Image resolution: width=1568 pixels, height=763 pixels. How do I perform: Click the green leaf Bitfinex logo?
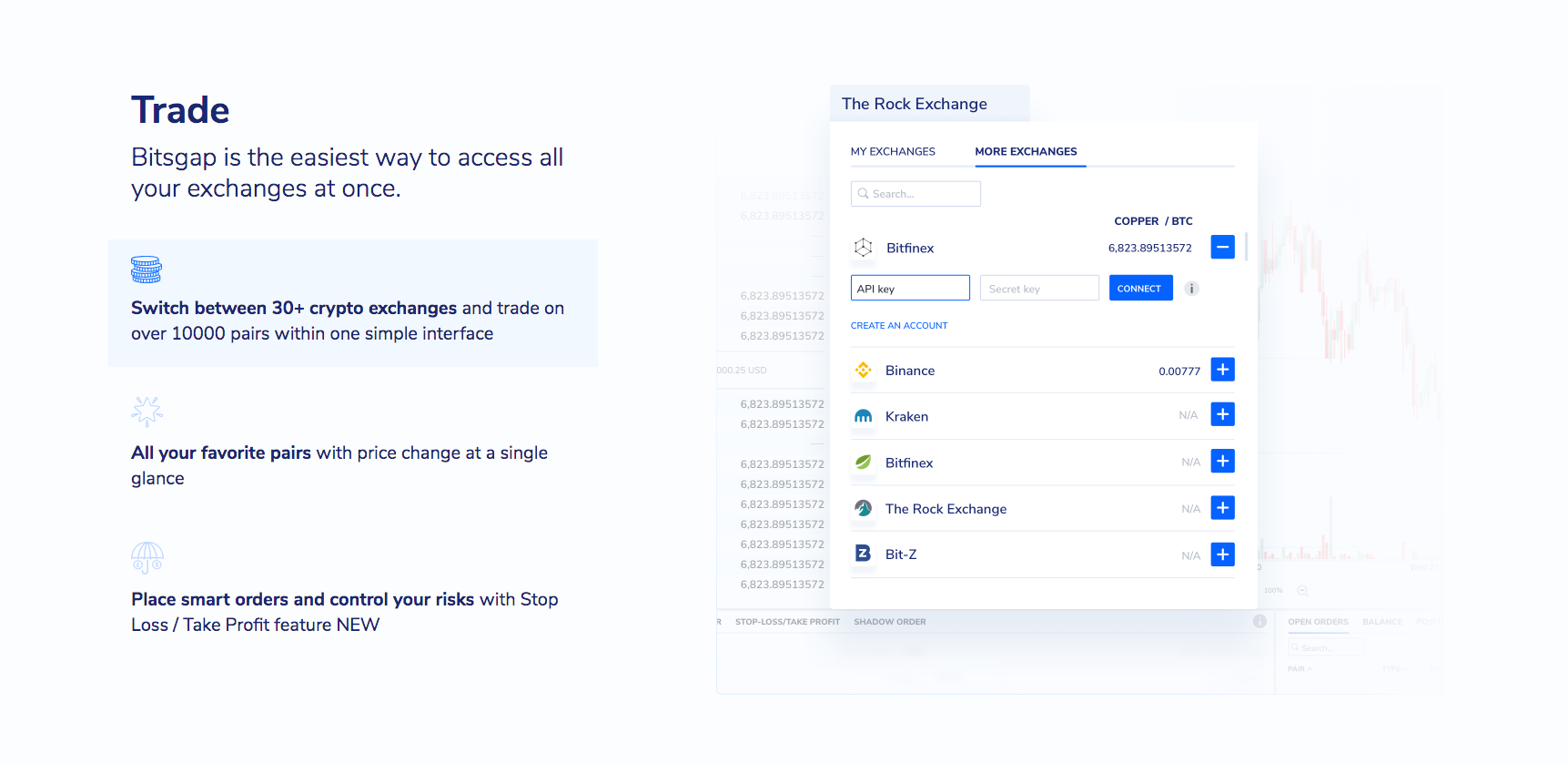[863, 462]
